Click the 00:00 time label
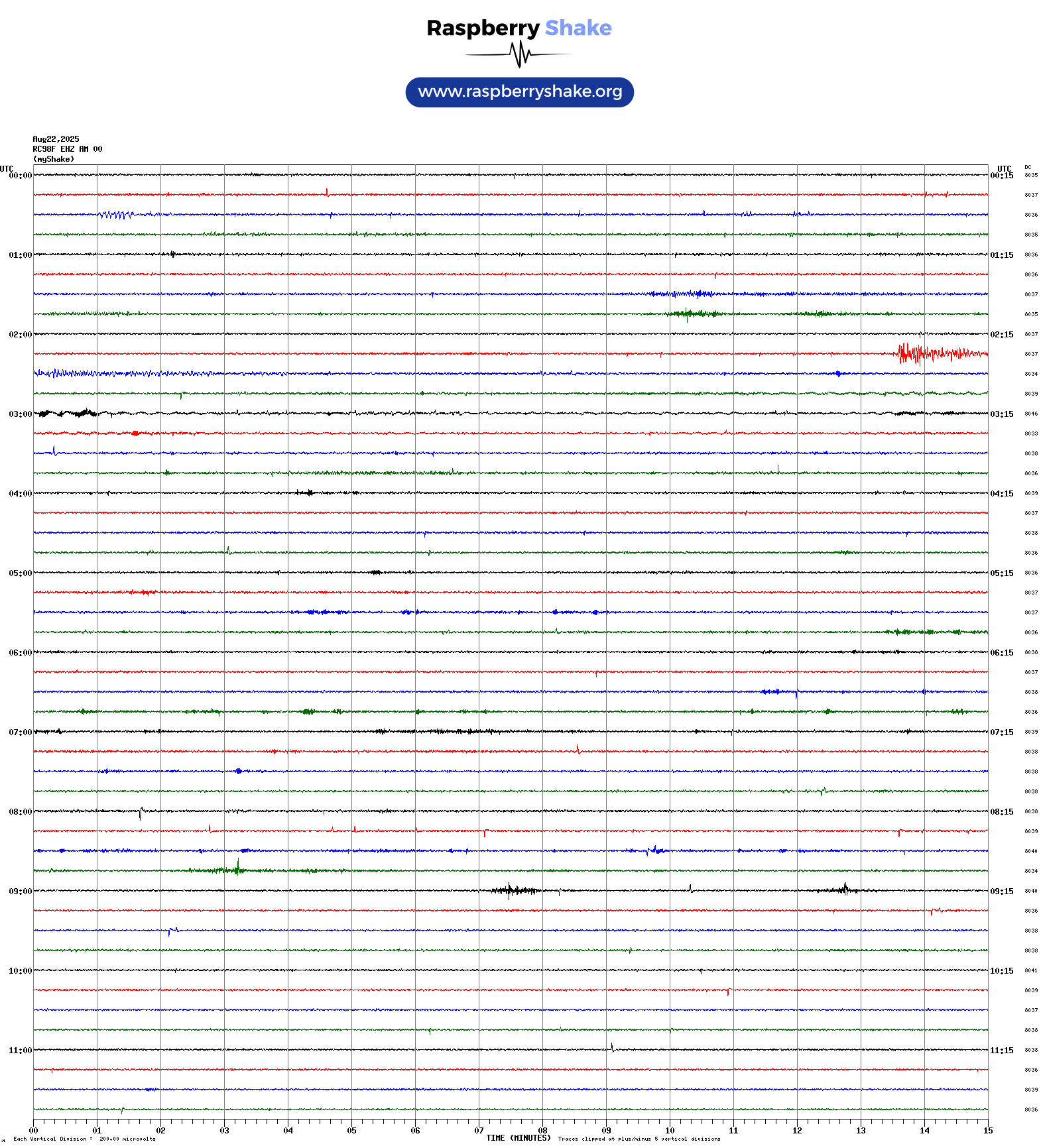The image size is (1041, 1148). 20,176
